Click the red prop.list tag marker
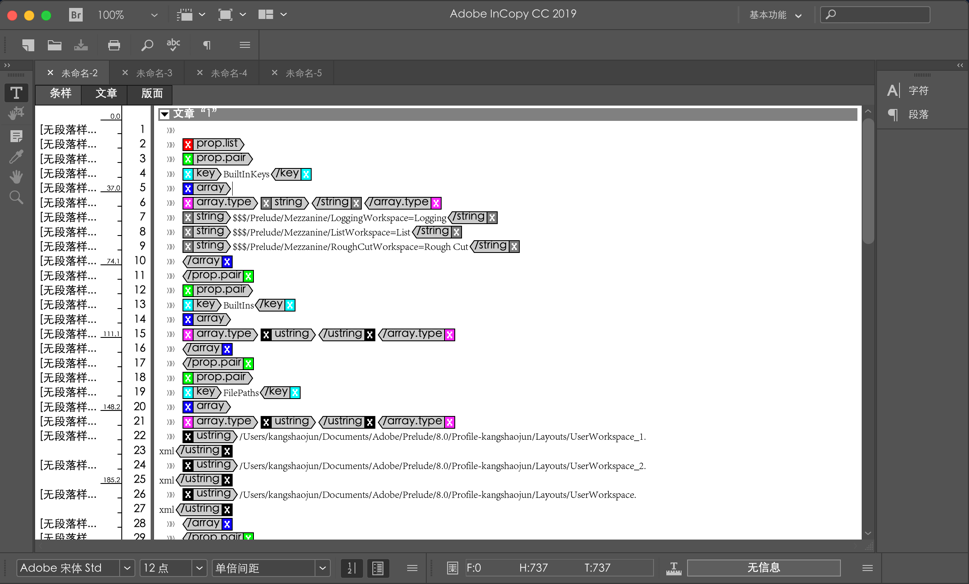The height and width of the screenshot is (584, 969). click(188, 145)
